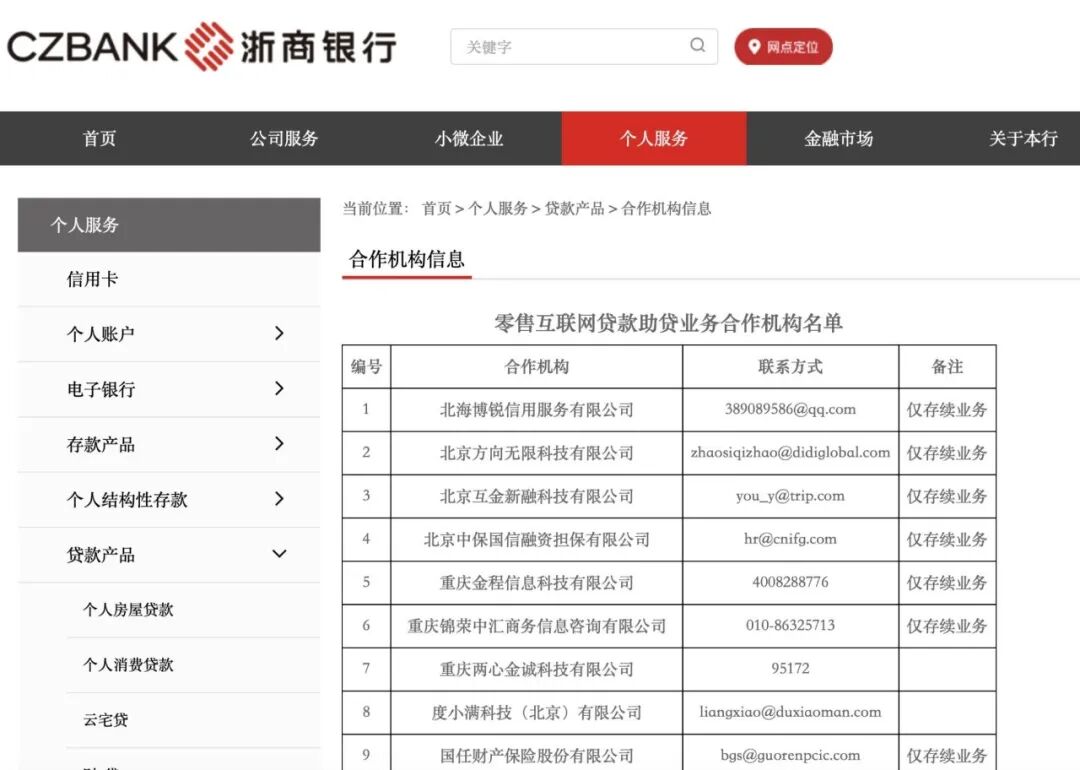Expand the 个人结构性存款 chevron
The image size is (1080, 770).
pos(279,499)
